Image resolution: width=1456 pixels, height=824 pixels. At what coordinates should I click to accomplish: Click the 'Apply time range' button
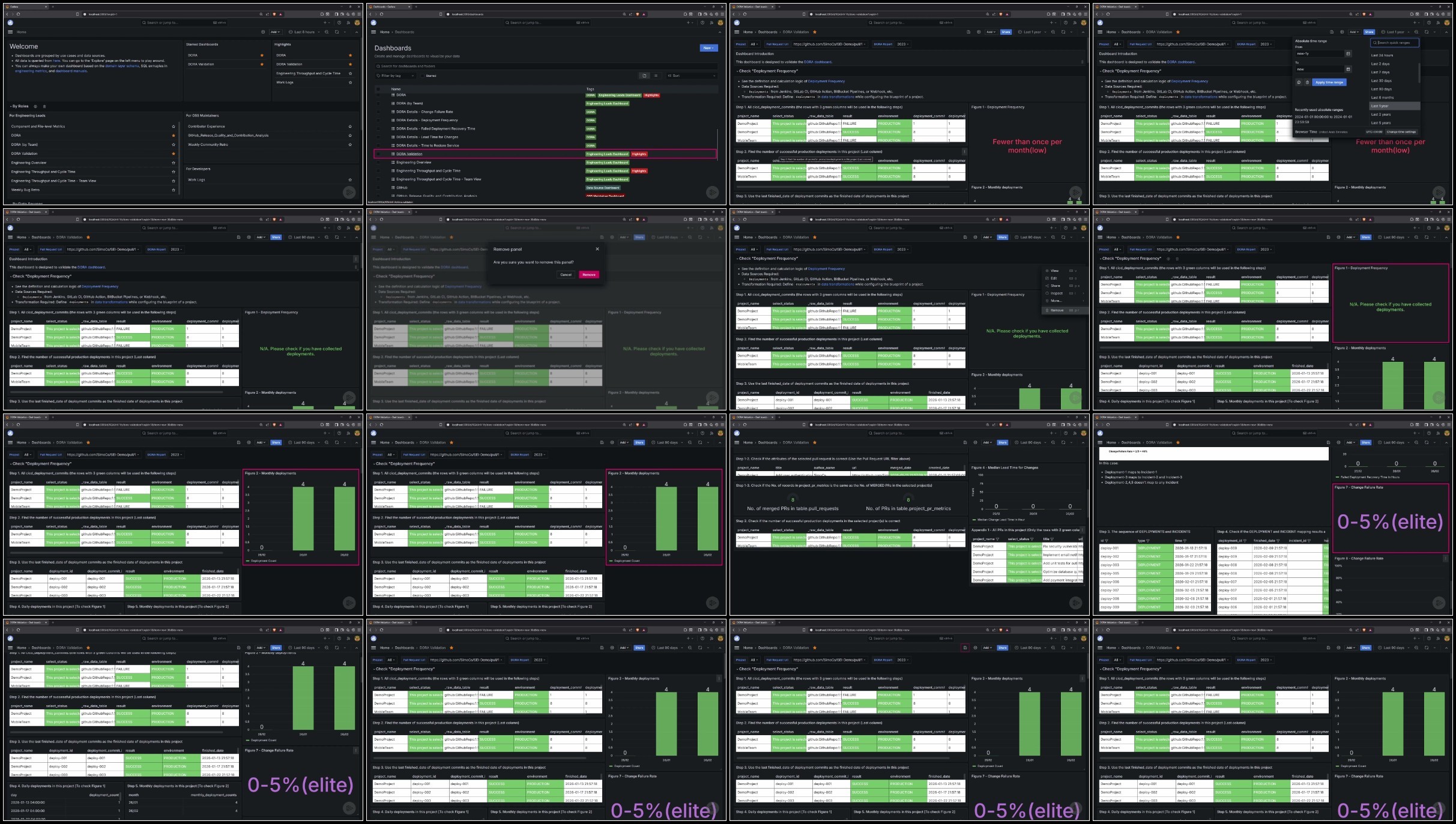1329,82
